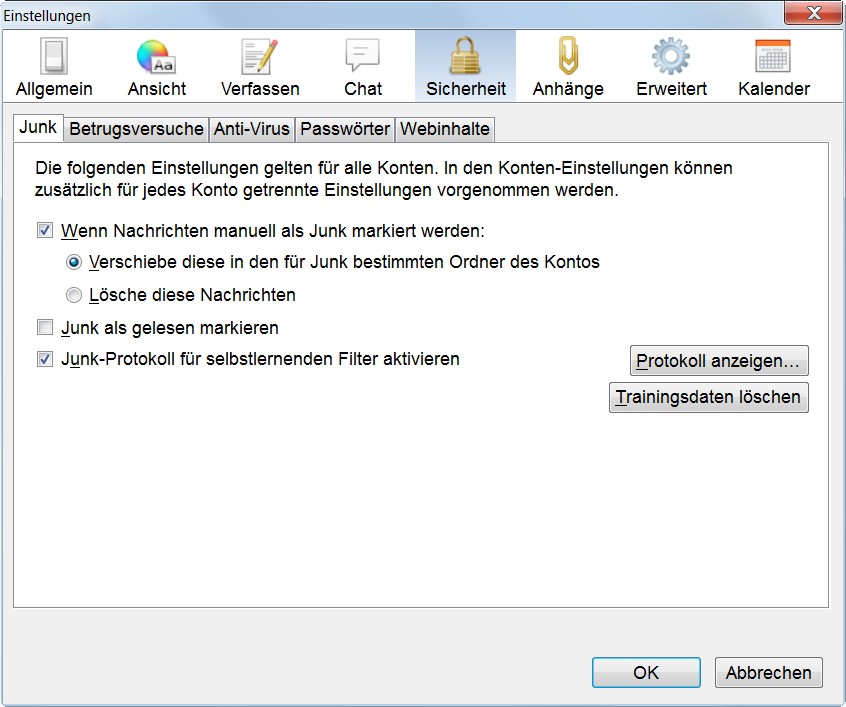Open the Verfassen pencil icon
Image resolution: width=846 pixels, height=707 pixels.
(x=260, y=58)
